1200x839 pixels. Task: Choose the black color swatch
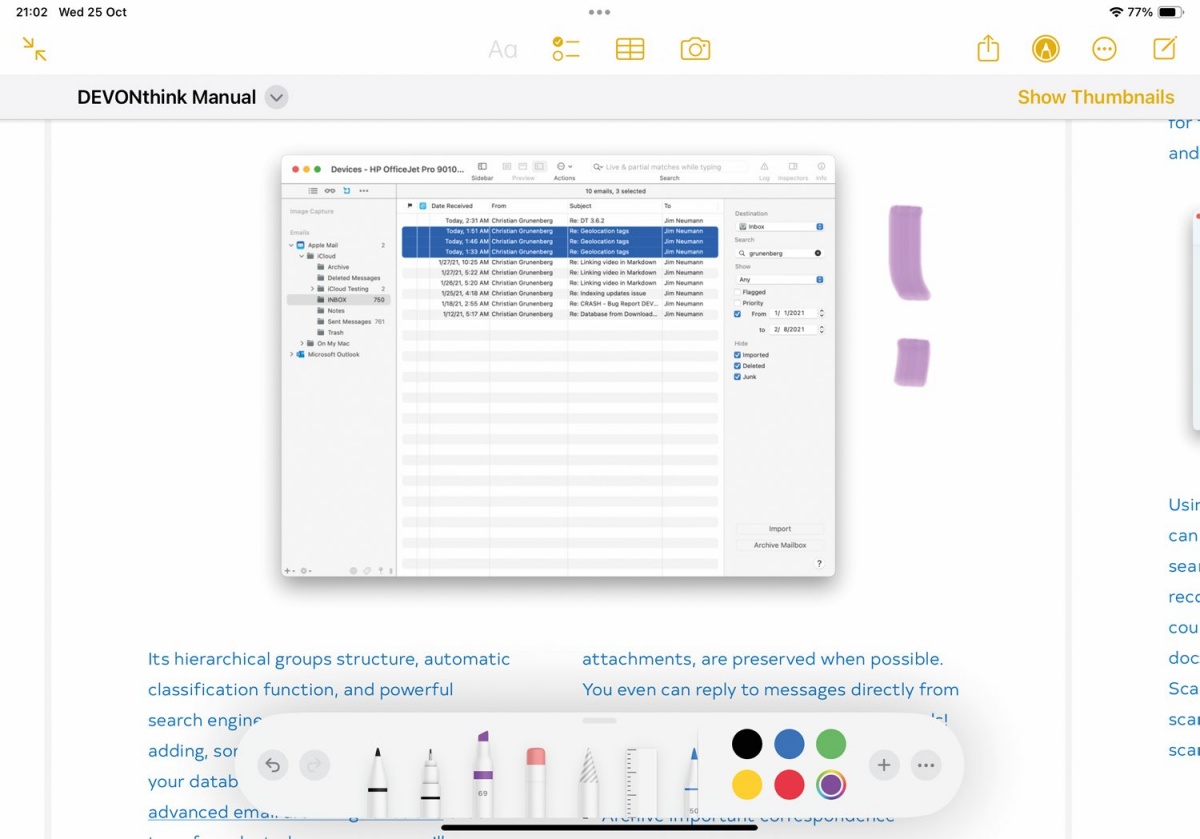click(x=747, y=744)
